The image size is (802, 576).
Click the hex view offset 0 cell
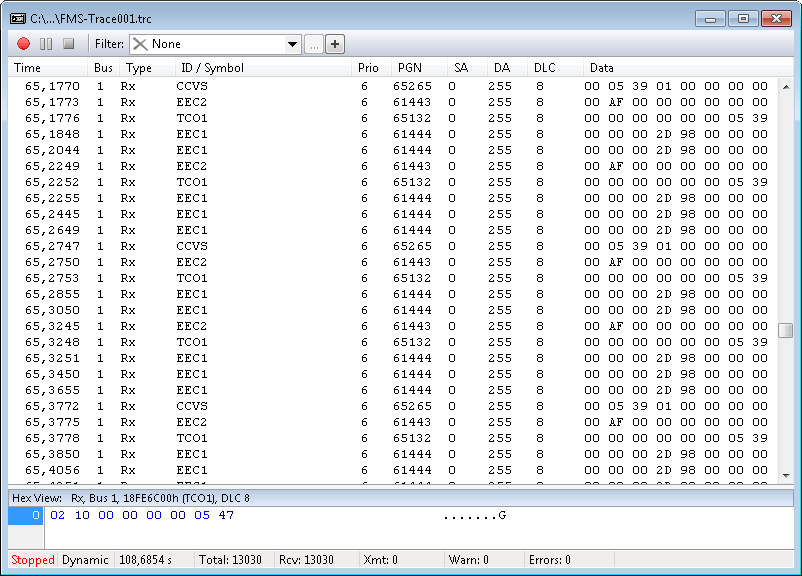[x=26, y=516]
